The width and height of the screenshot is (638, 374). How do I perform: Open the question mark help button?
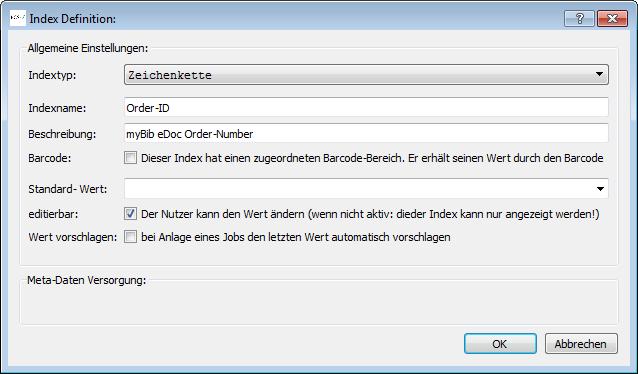(579, 19)
